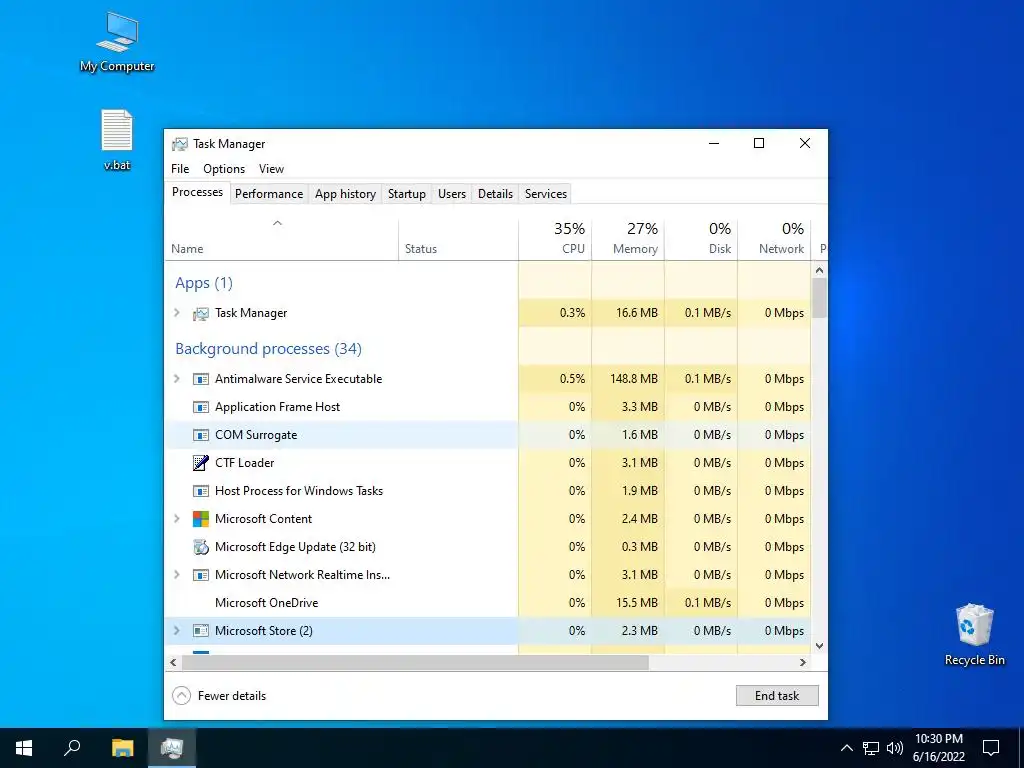Open the My Computer desktop icon

pyautogui.click(x=117, y=40)
